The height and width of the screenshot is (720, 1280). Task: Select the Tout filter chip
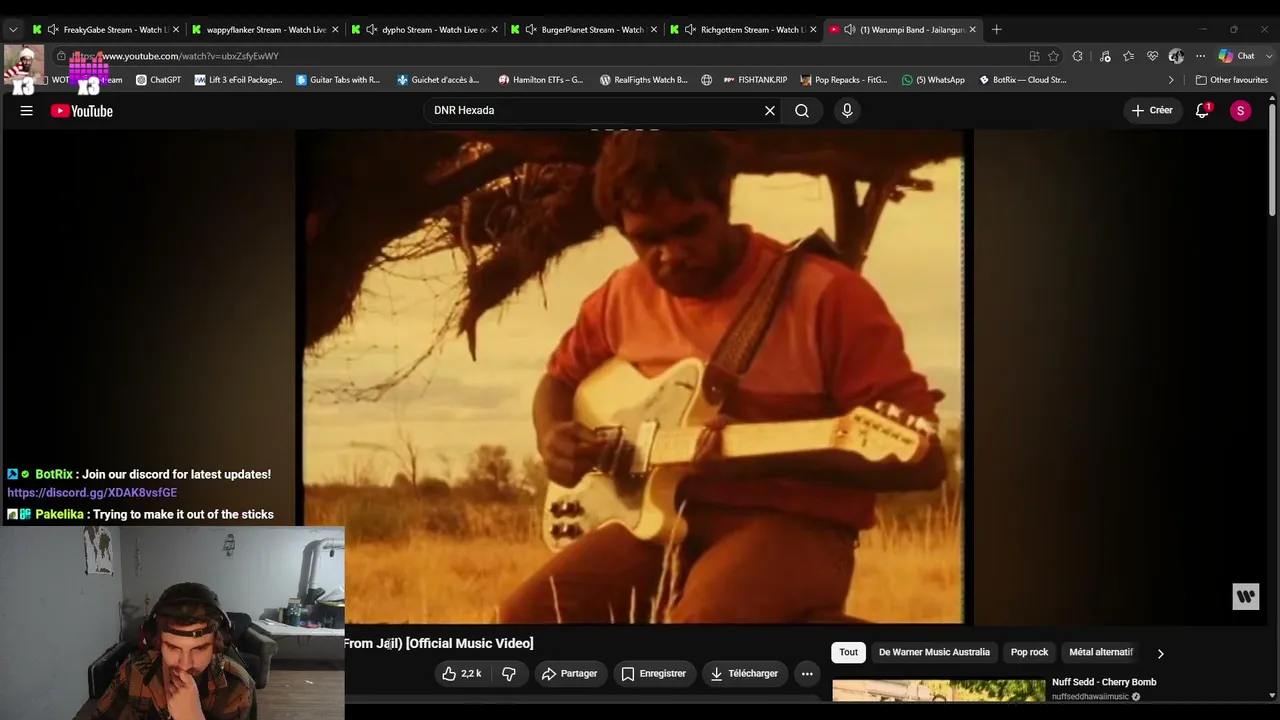point(848,652)
